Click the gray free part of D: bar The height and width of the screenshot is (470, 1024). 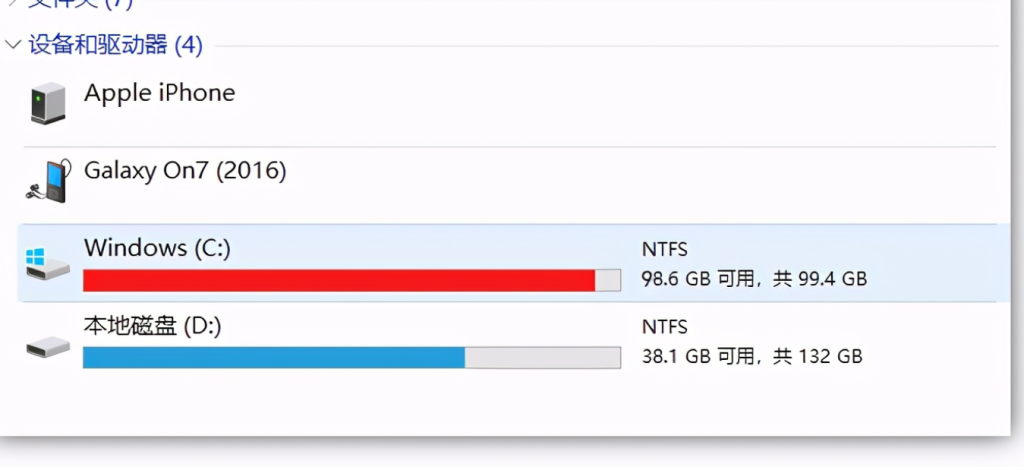(x=543, y=357)
